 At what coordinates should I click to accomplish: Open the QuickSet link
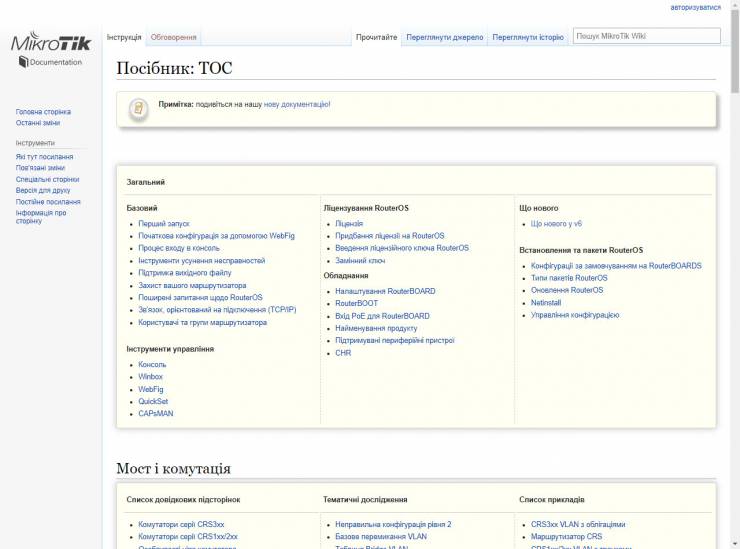tap(153, 401)
